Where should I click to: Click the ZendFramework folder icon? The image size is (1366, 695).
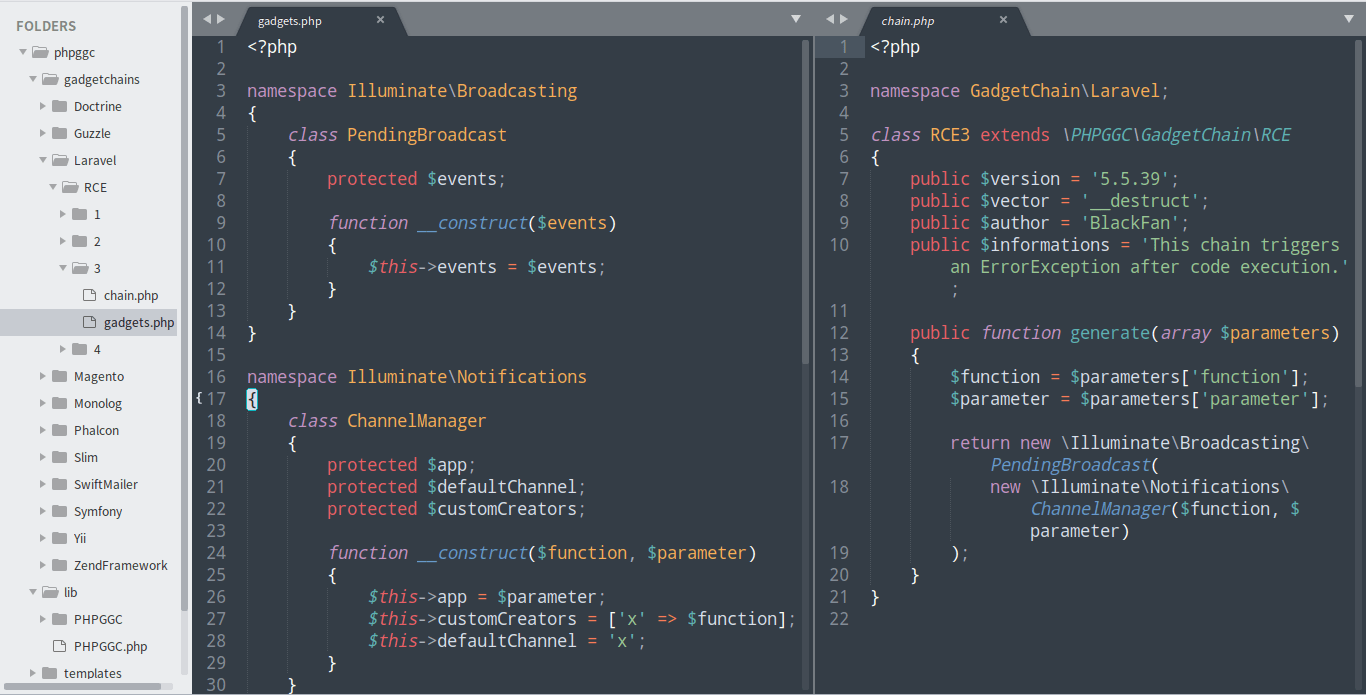tap(59, 565)
